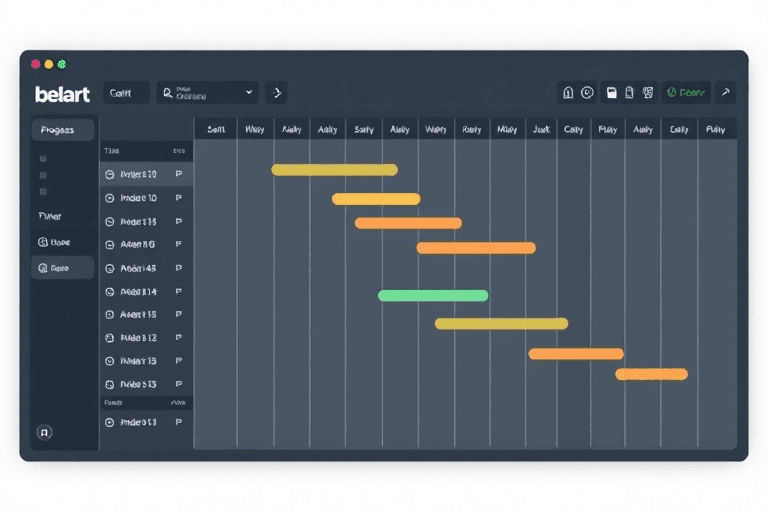This screenshot has height=512, width=768.
Task: Click the round bookmark icon at sidebar bottom
Action: pyautogui.click(x=44, y=432)
